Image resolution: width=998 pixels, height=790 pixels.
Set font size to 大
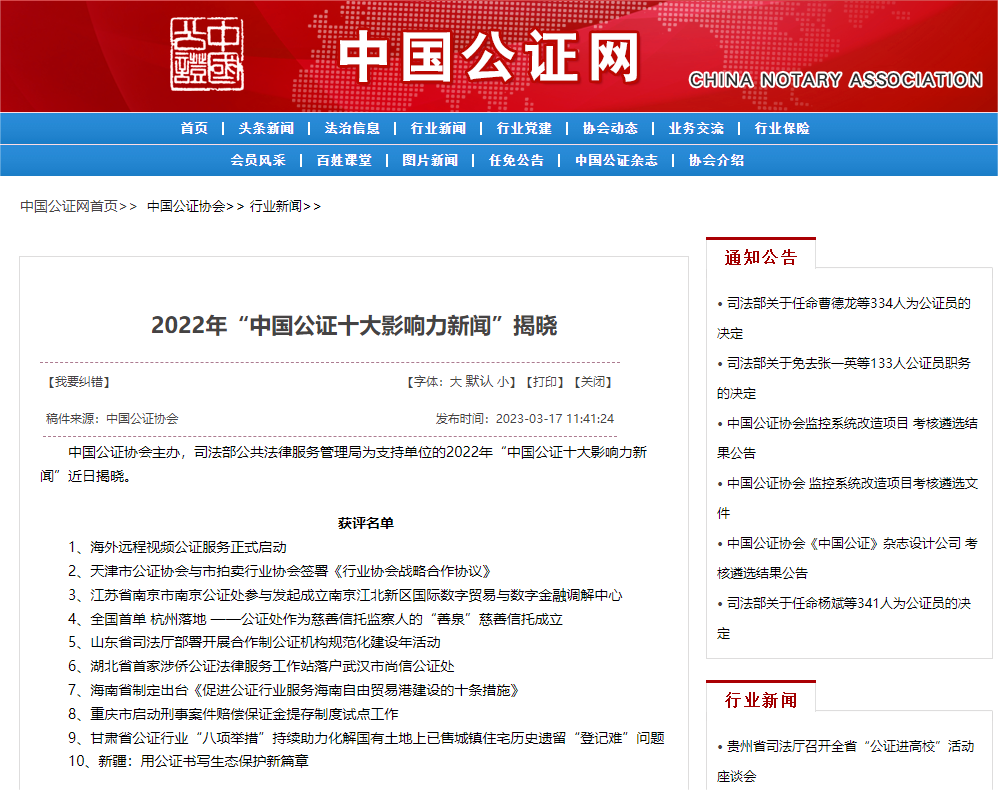click(456, 381)
